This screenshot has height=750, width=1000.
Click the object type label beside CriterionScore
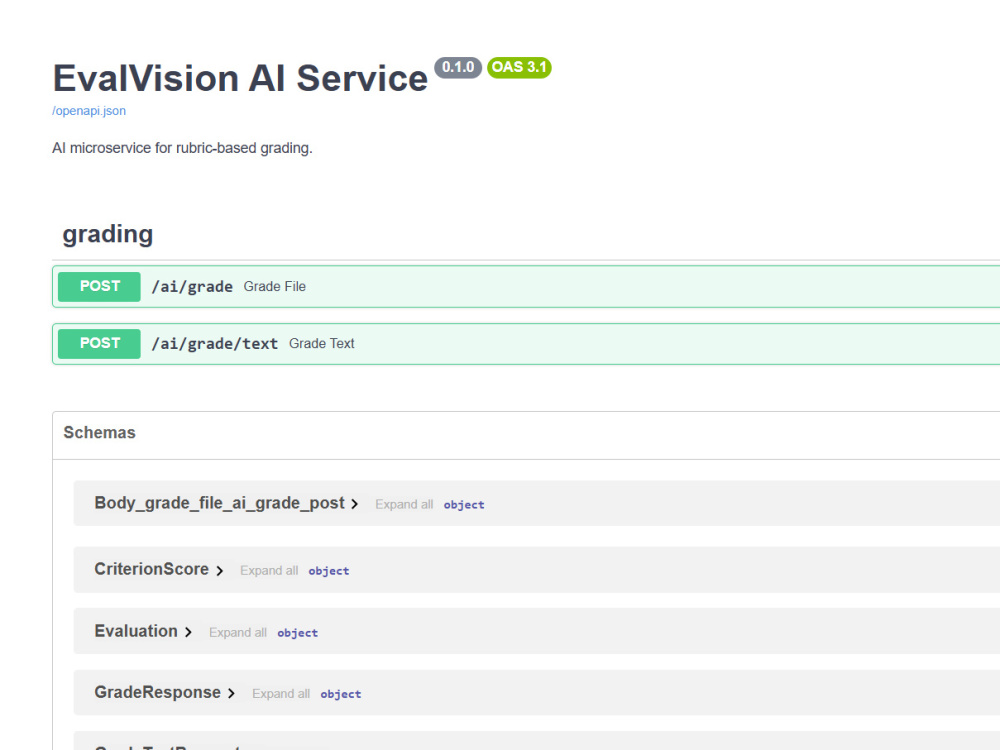[329, 571]
